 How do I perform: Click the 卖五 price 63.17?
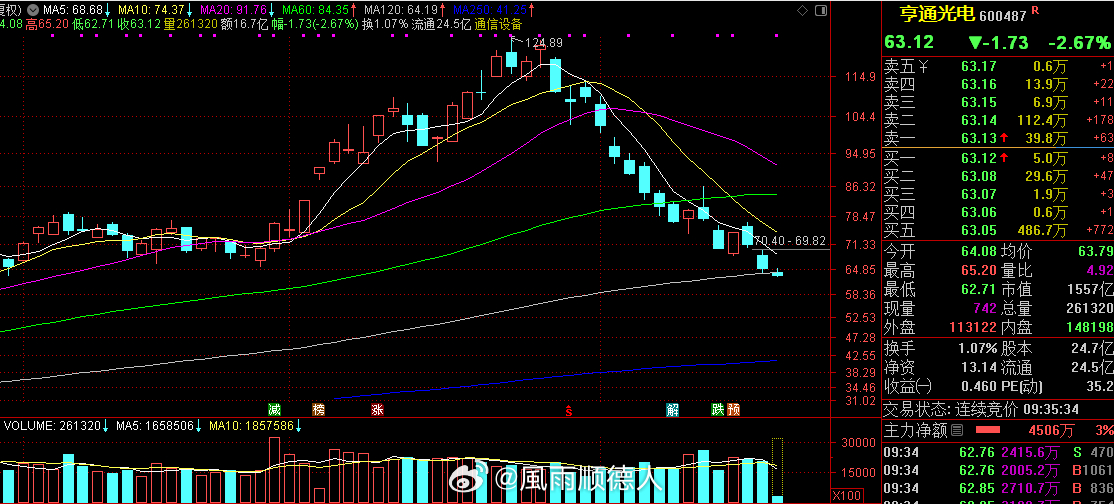978,67
